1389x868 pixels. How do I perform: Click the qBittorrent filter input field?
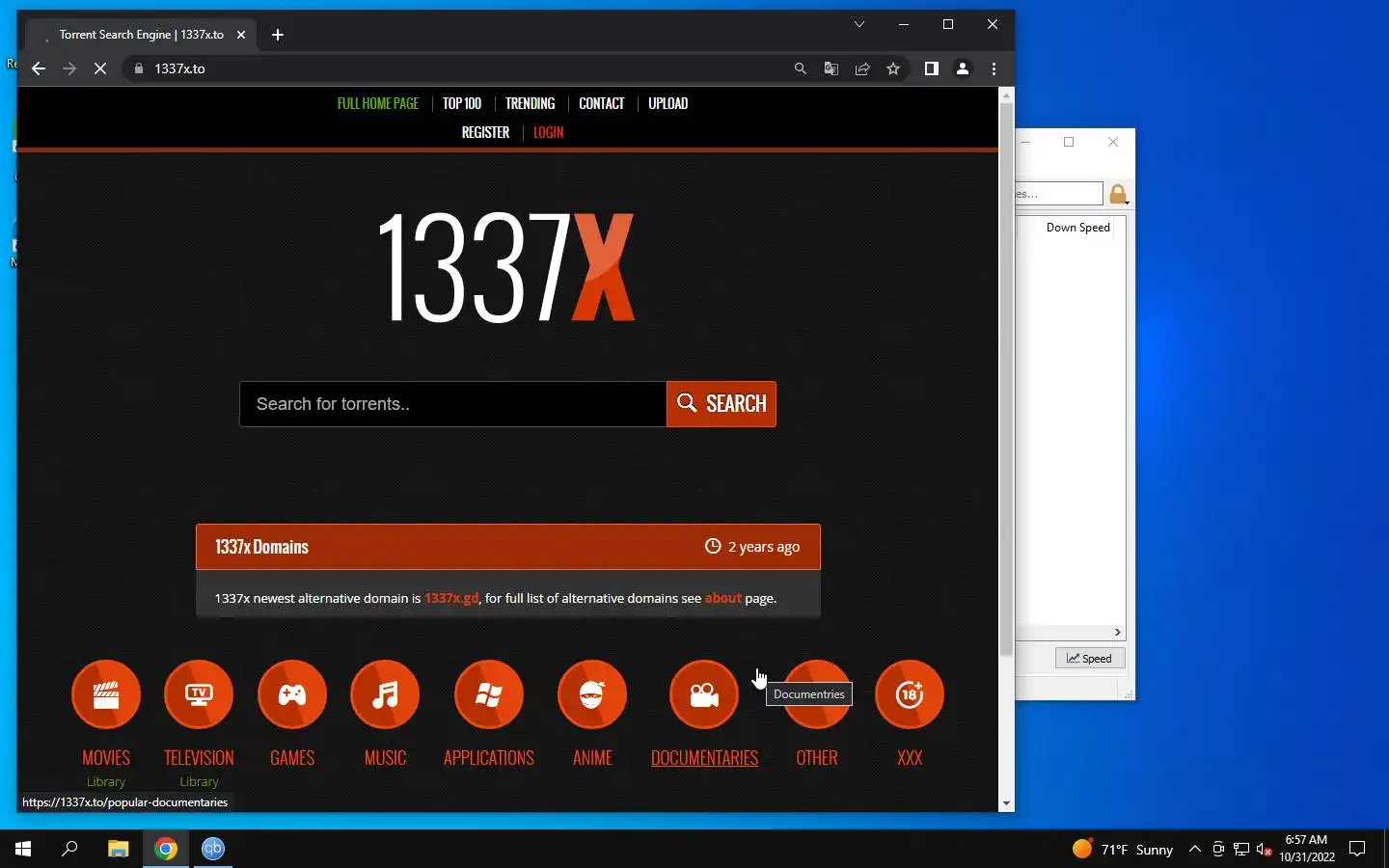point(1058,194)
